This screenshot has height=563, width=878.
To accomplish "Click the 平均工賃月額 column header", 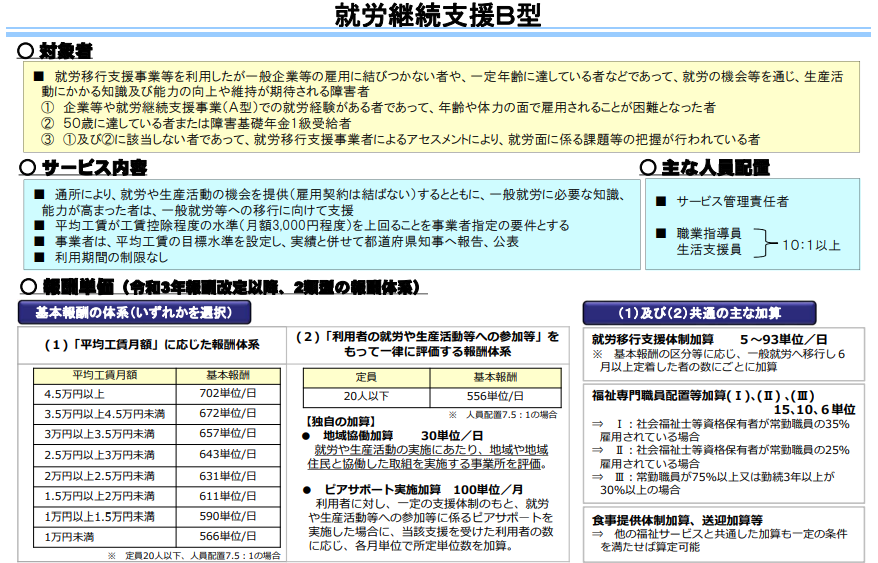I will tap(105, 376).
